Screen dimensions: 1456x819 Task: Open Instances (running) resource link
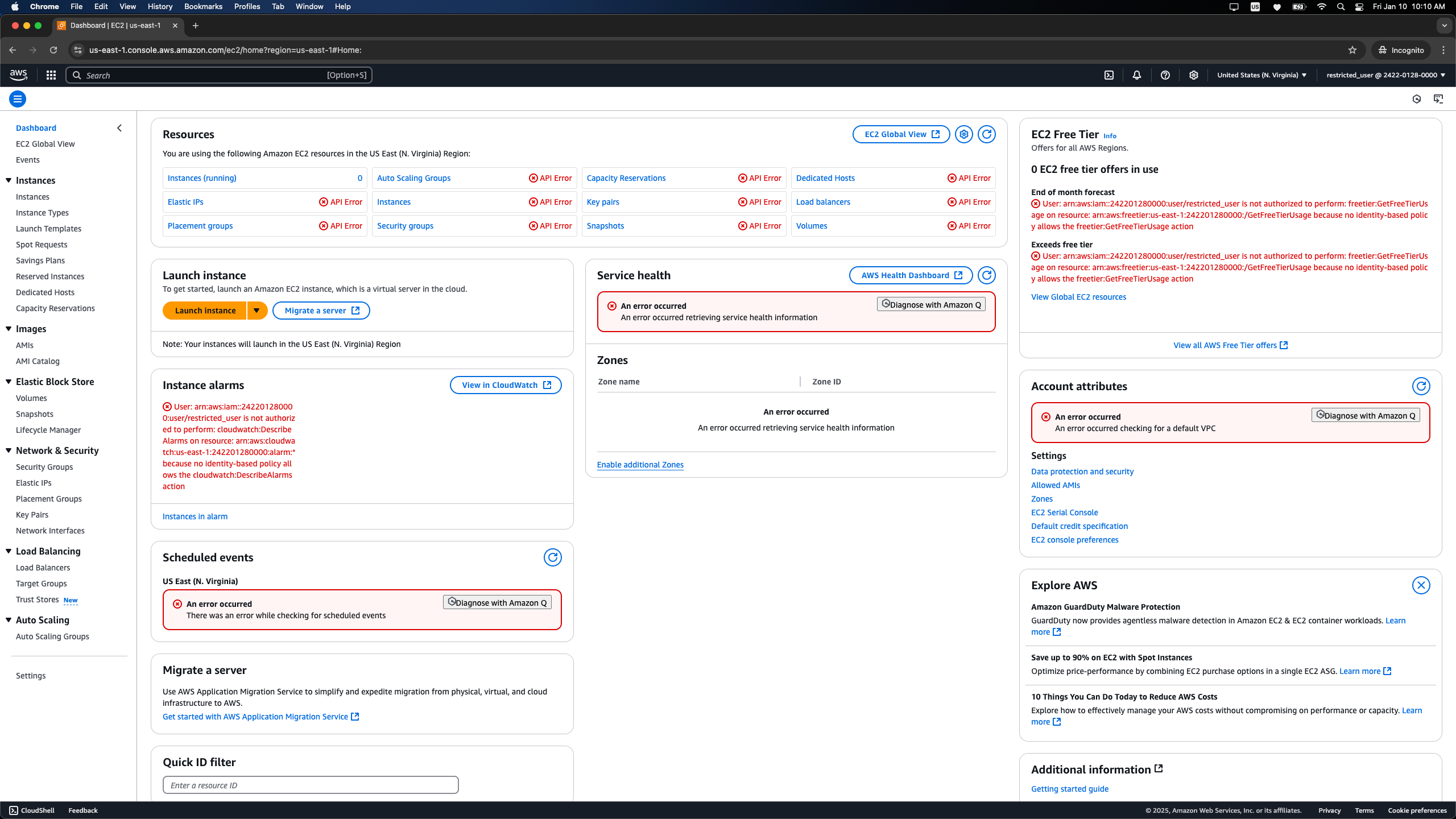click(202, 178)
